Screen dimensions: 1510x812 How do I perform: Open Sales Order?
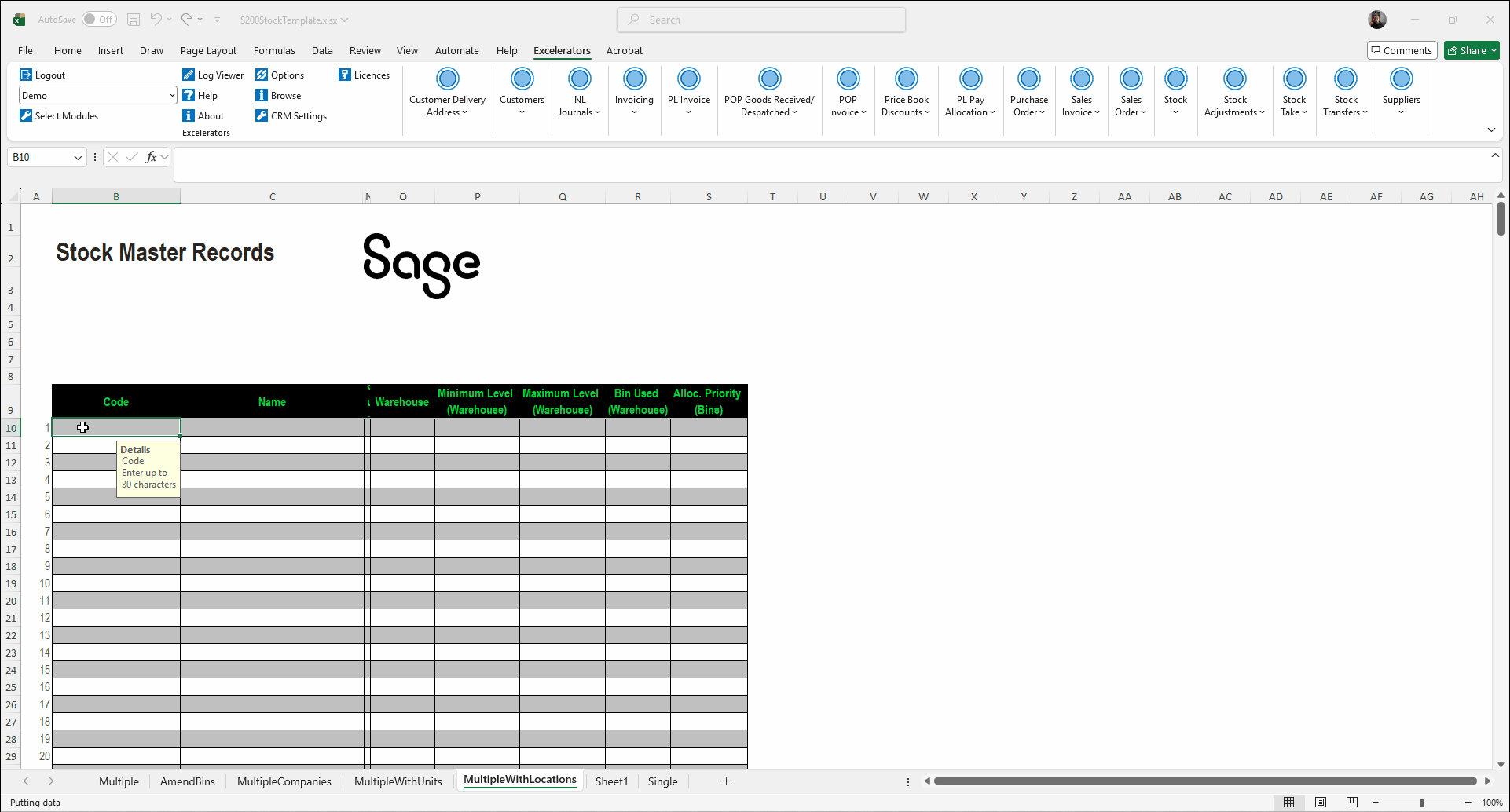pyautogui.click(x=1131, y=93)
